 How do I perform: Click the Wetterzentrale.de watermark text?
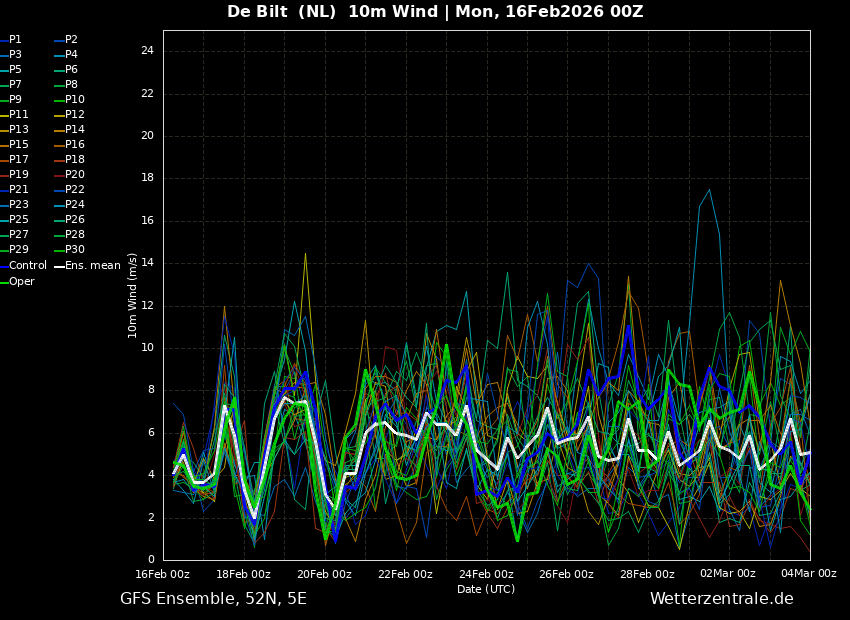(x=721, y=599)
